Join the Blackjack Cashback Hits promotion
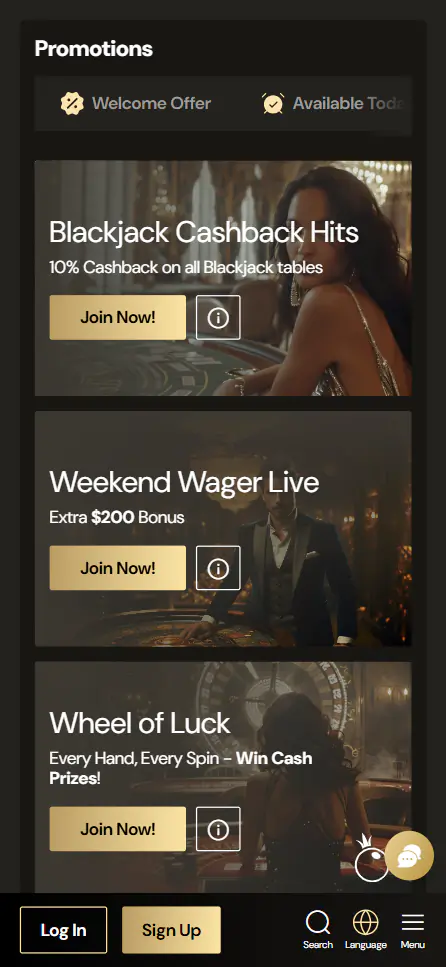The height and width of the screenshot is (967, 446). pyautogui.click(x=118, y=318)
